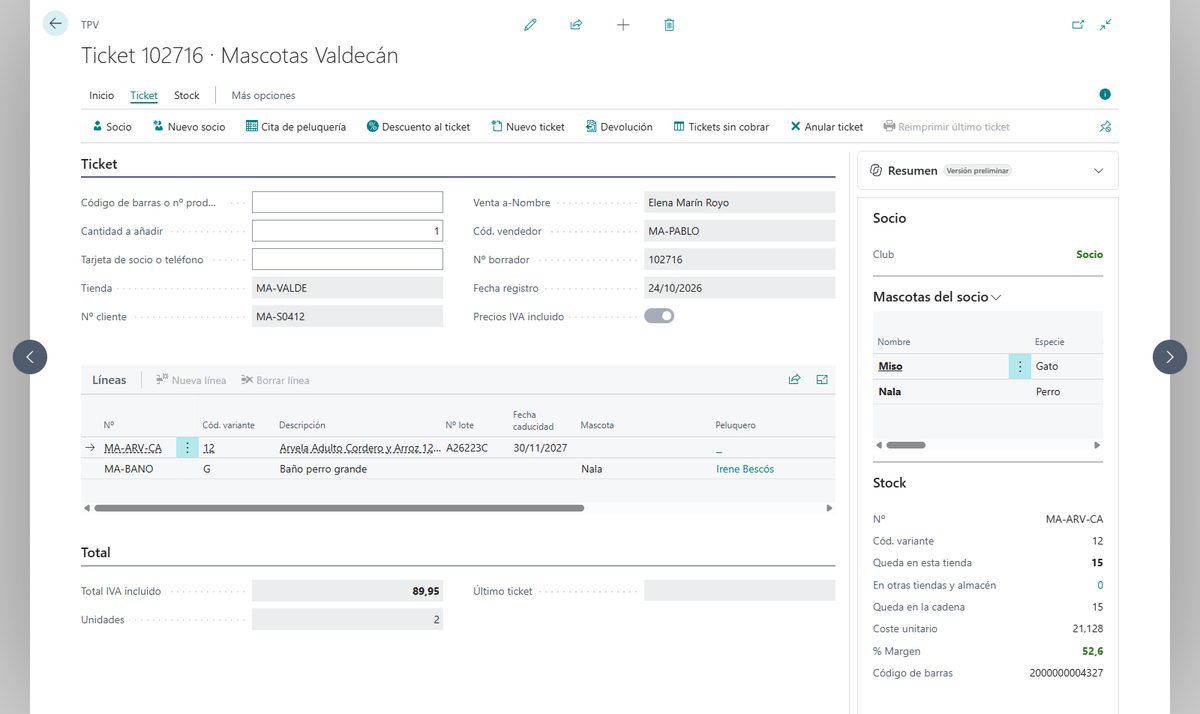Click the plus icon to create new
The width and height of the screenshot is (1200, 714).
click(623, 25)
